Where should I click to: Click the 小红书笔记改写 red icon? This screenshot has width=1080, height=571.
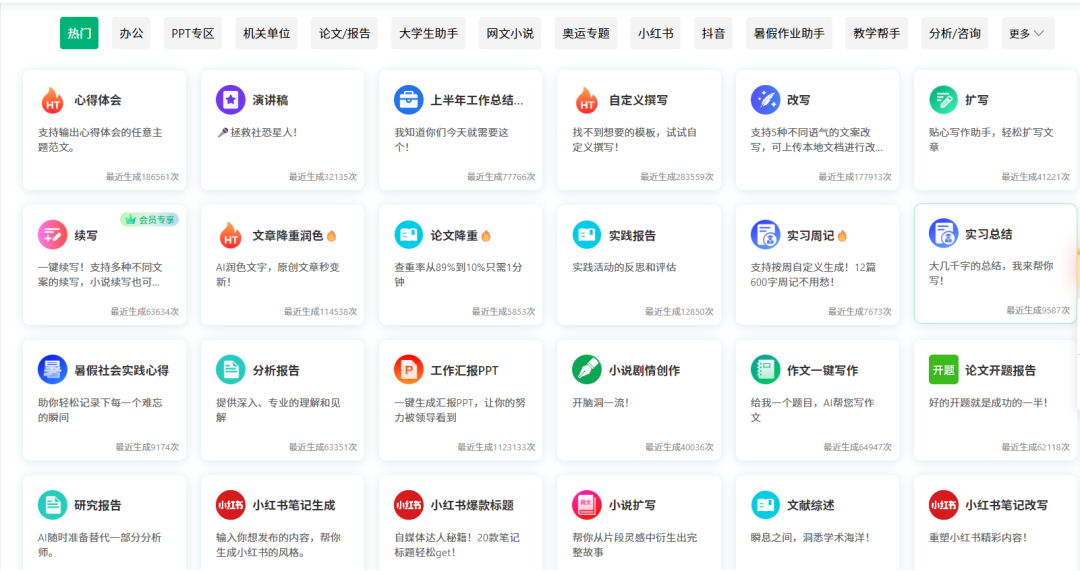[x=943, y=505]
